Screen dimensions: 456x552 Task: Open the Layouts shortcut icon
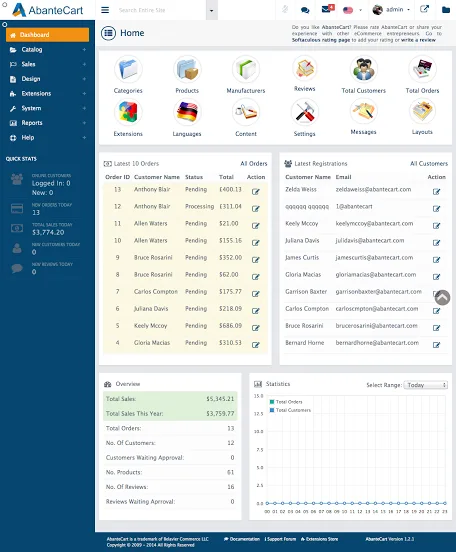pyautogui.click(x=422, y=111)
